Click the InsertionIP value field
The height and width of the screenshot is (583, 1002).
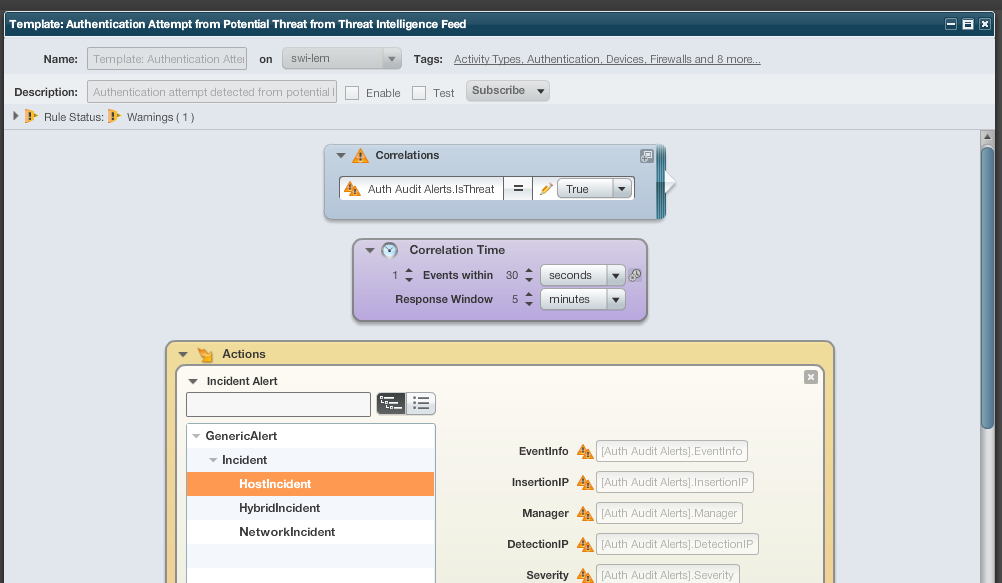pyautogui.click(x=675, y=482)
